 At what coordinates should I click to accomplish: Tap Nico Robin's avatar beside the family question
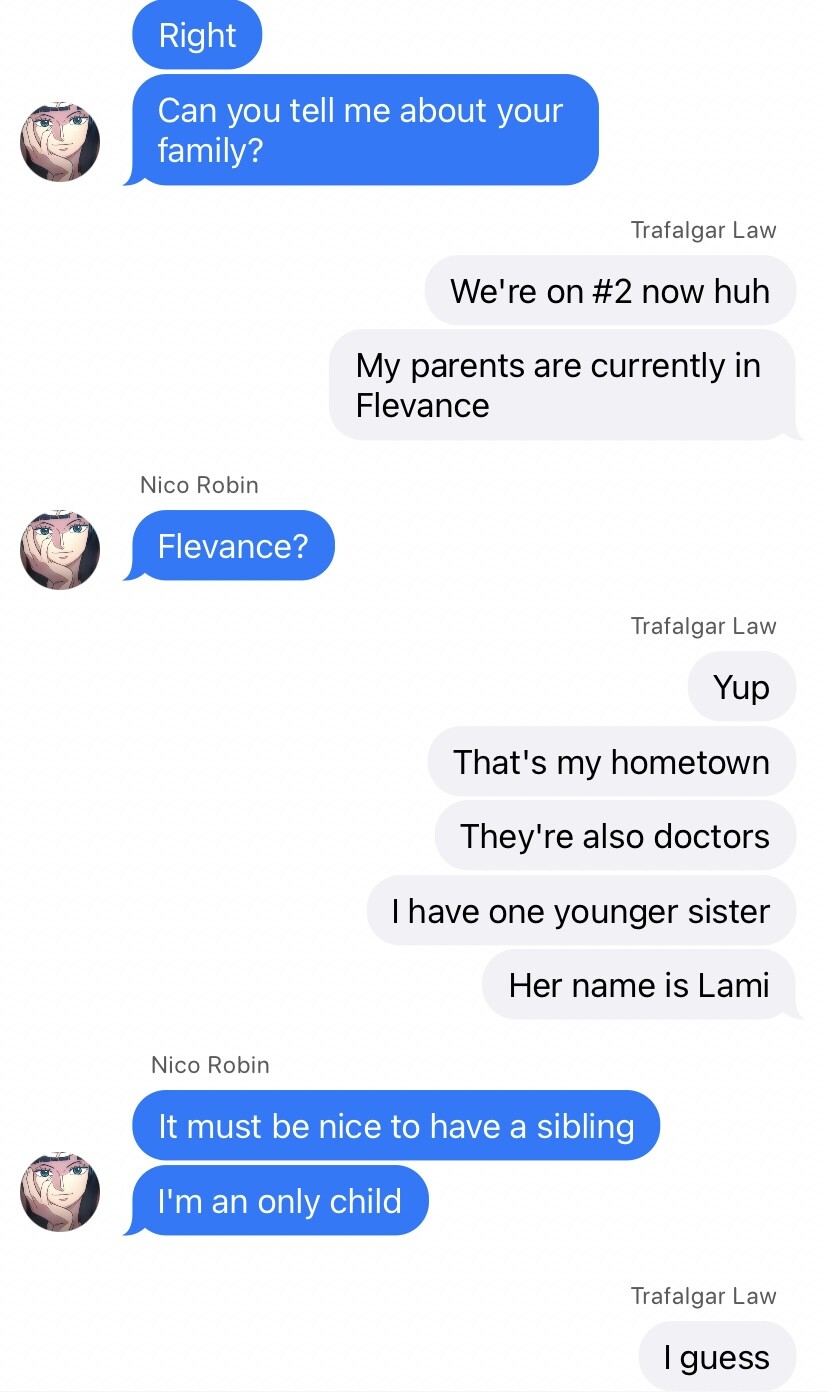tap(60, 142)
